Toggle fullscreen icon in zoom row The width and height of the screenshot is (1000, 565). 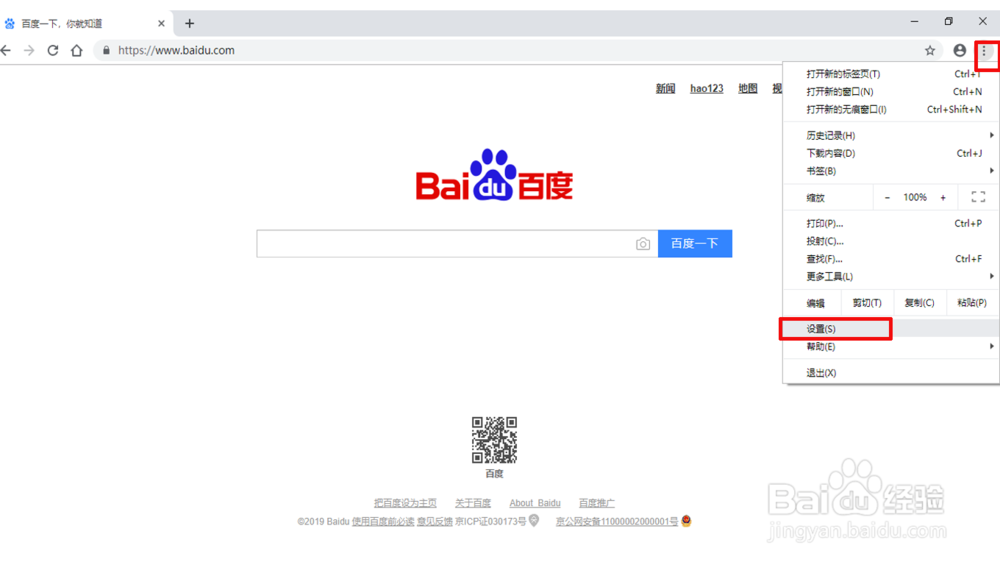[x=978, y=197]
